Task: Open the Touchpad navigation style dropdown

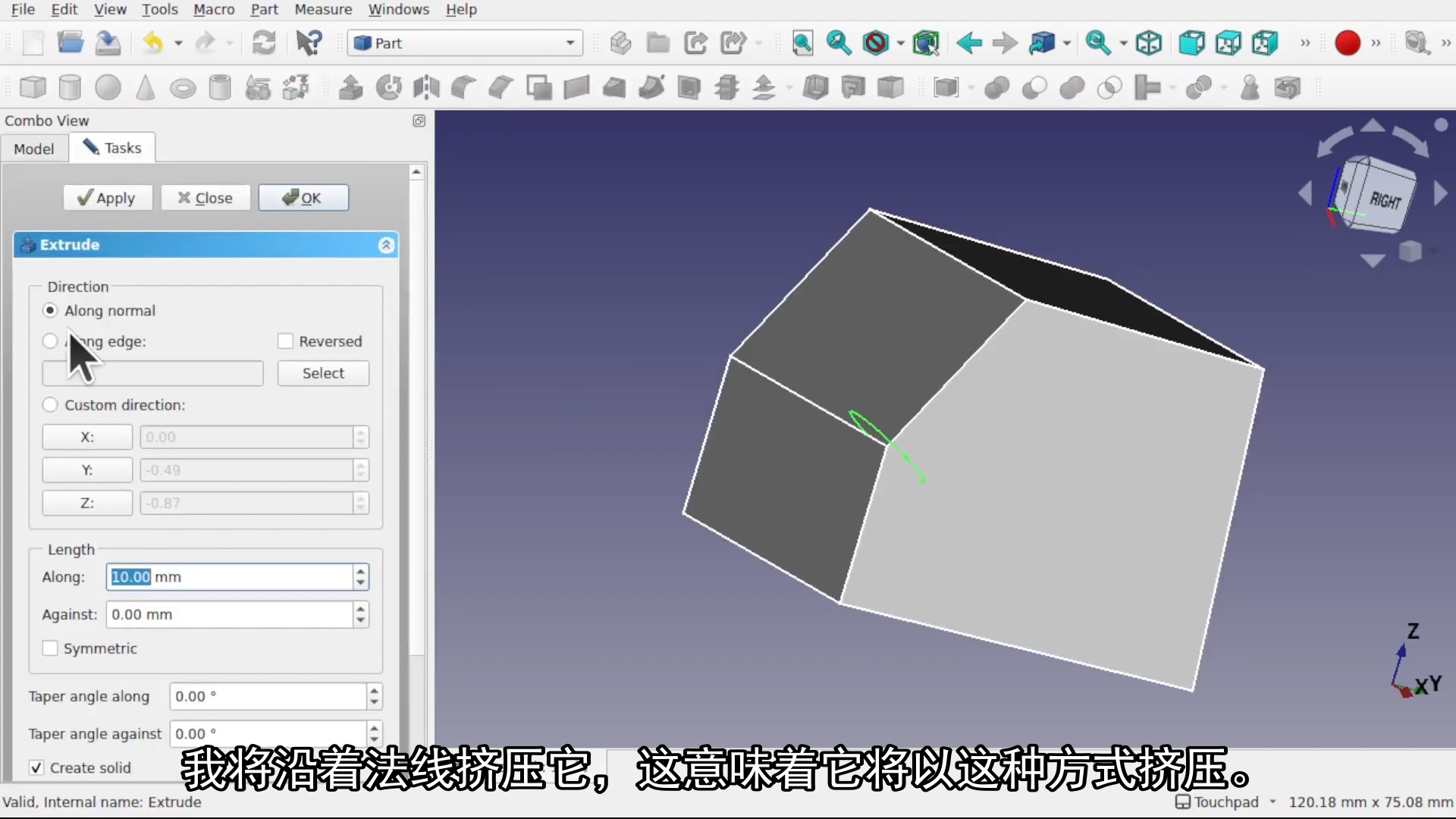Action: (x=1225, y=802)
